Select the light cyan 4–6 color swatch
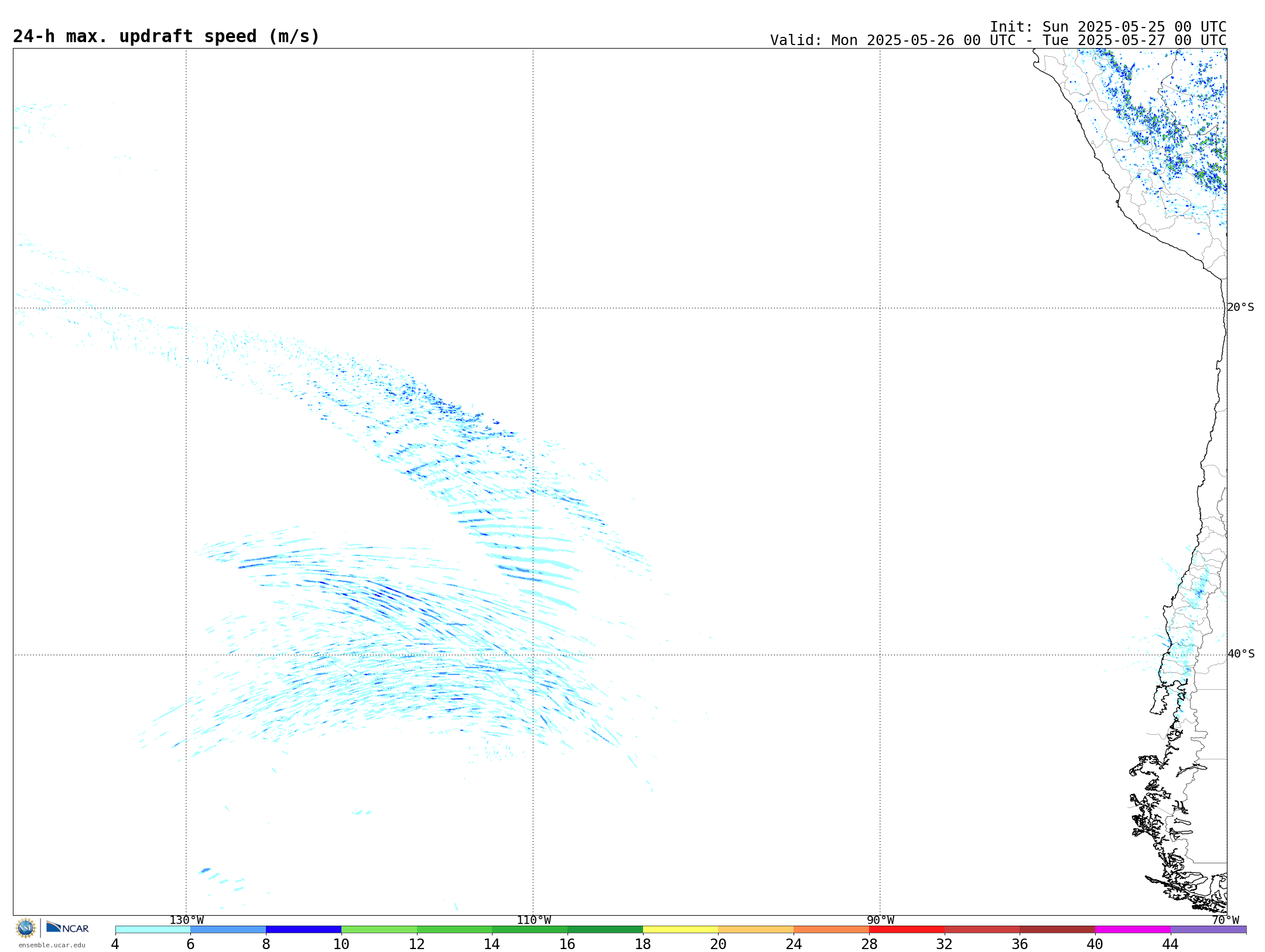The height and width of the screenshot is (952, 1265). [153, 929]
